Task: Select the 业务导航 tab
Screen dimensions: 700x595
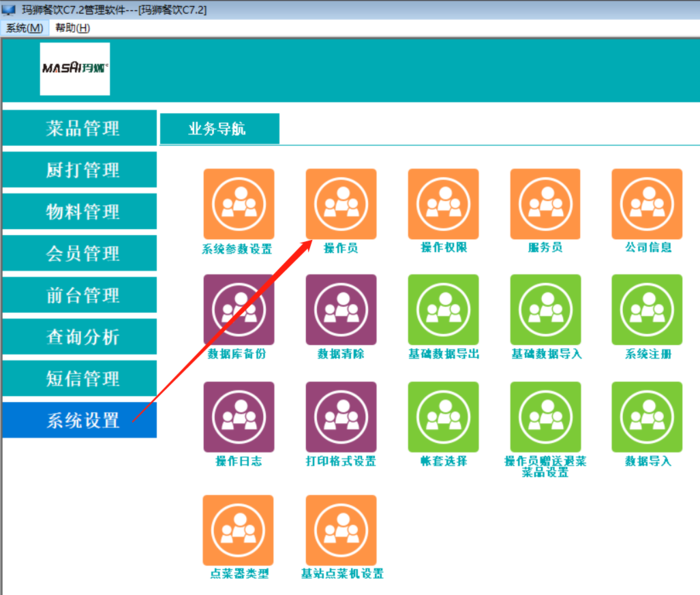Action: 217,129
